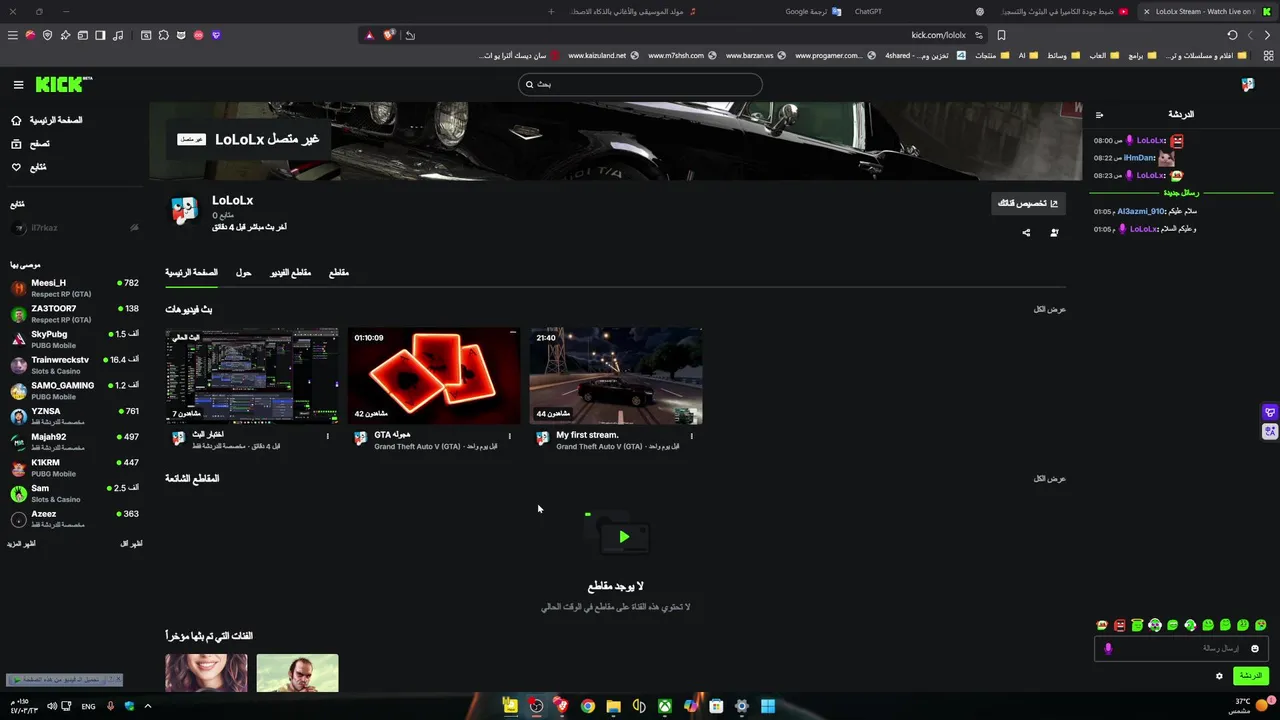The width and height of the screenshot is (1280, 720).
Task: Click the customize your channel button
Action: [1028, 203]
